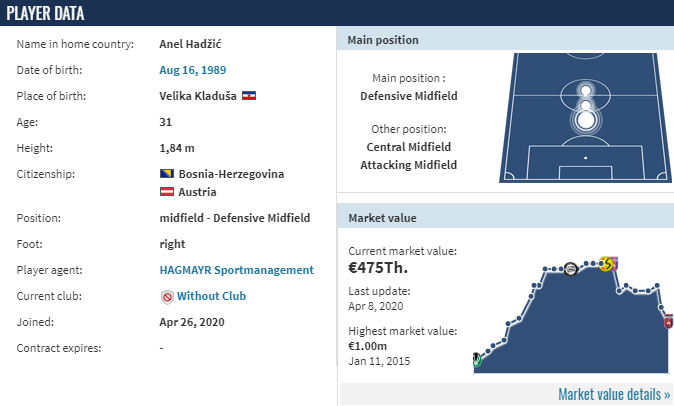674x406 pixels.
Task: Click the €475Th. current market value
Action: point(378,268)
